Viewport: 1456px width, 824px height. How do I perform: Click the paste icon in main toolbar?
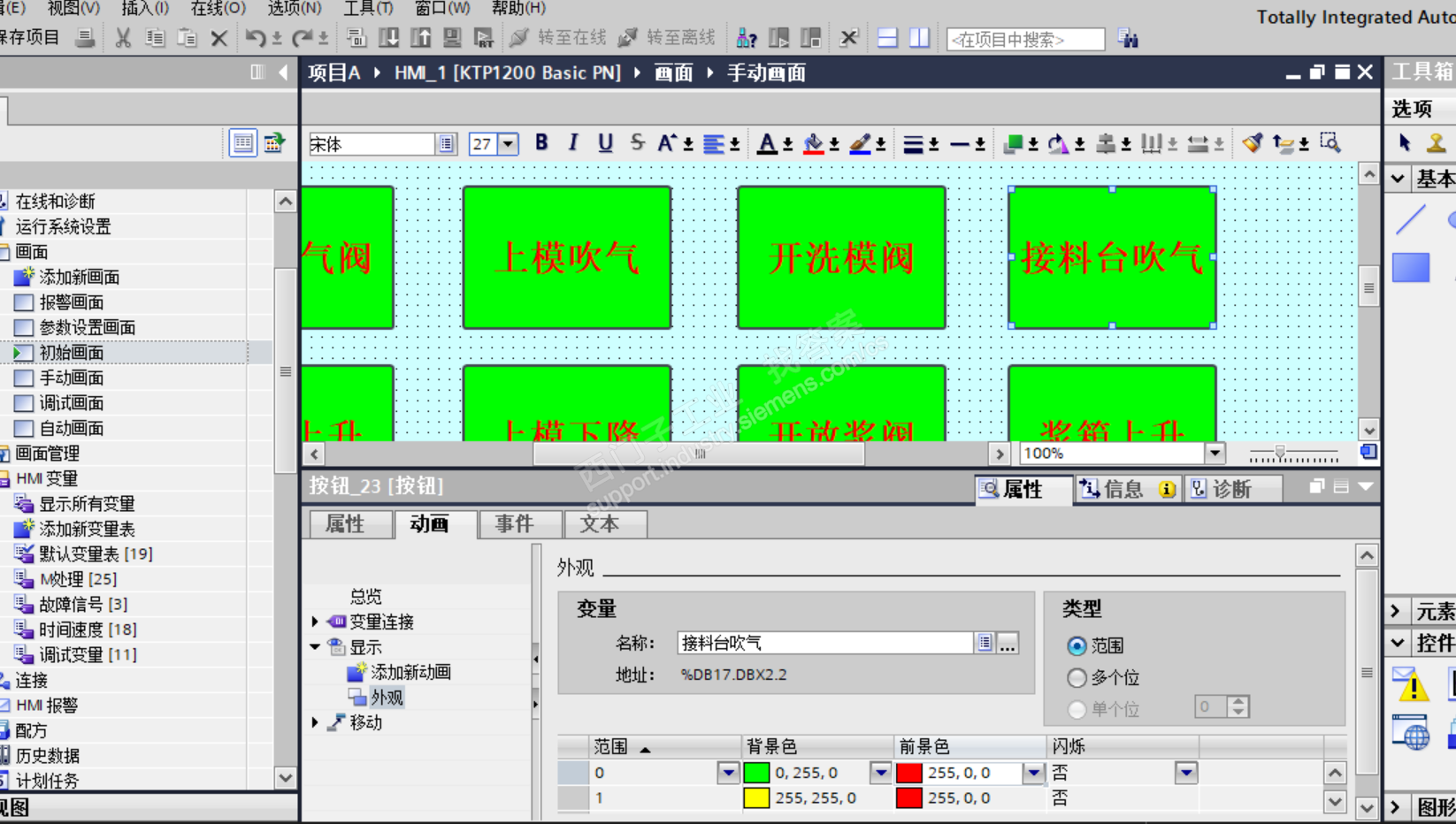point(187,38)
